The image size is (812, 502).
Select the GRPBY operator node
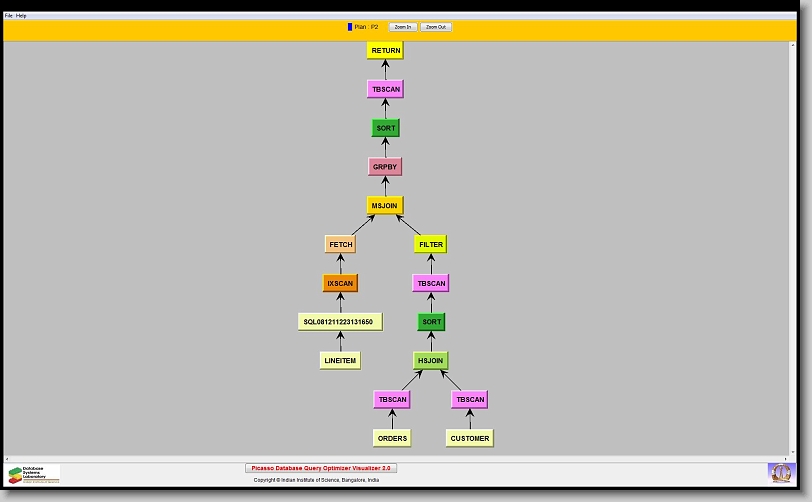pyautogui.click(x=385, y=167)
